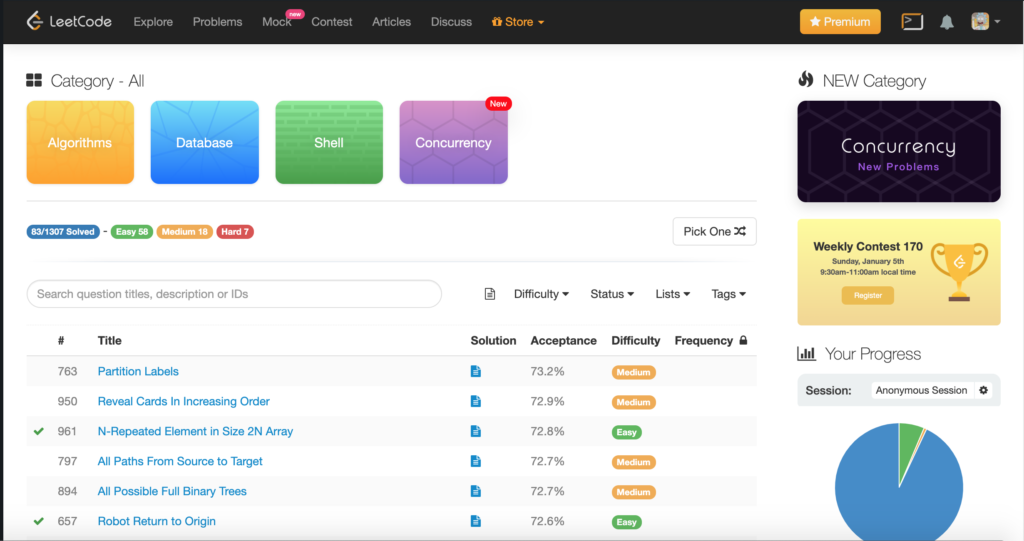Click the NEW Category flame icon
Screen dimensions: 1024x541
pos(806,80)
